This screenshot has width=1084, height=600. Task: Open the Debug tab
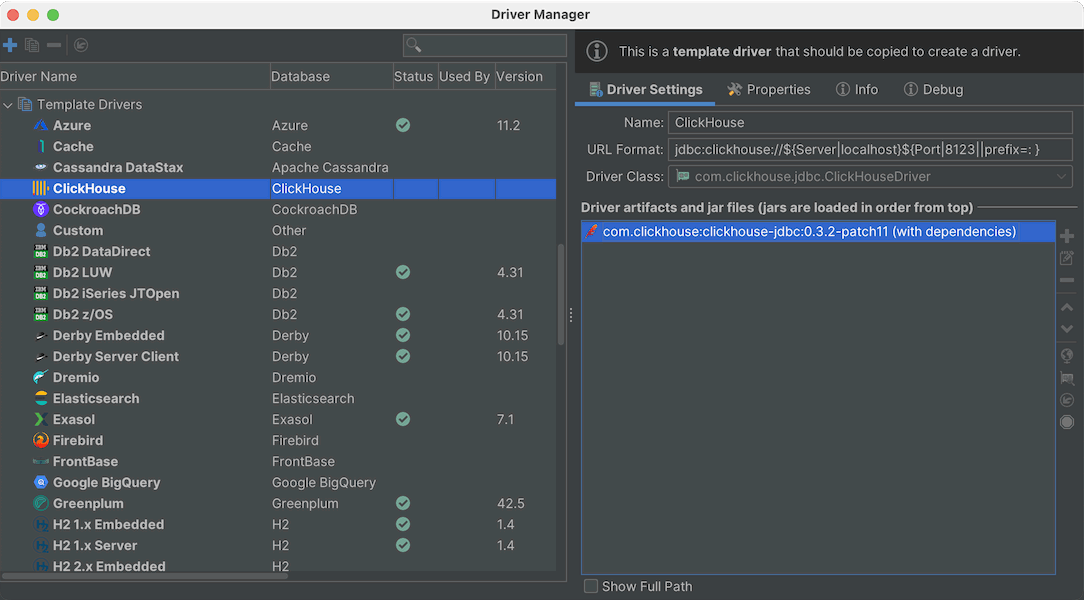click(933, 90)
